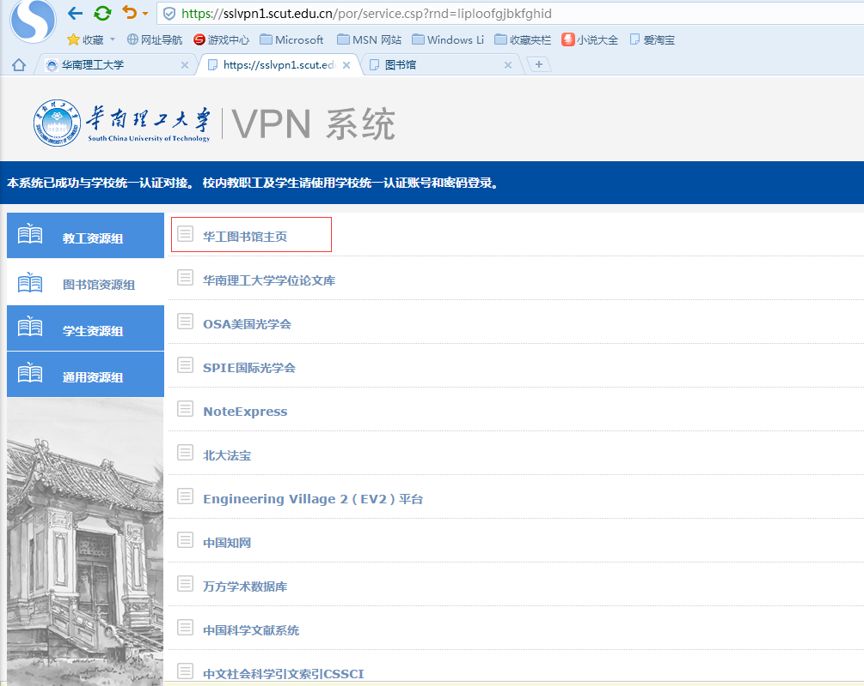This screenshot has width=864, height=686.
Task: Click the SCUT university emblem logo
Action: coord(57,123)
